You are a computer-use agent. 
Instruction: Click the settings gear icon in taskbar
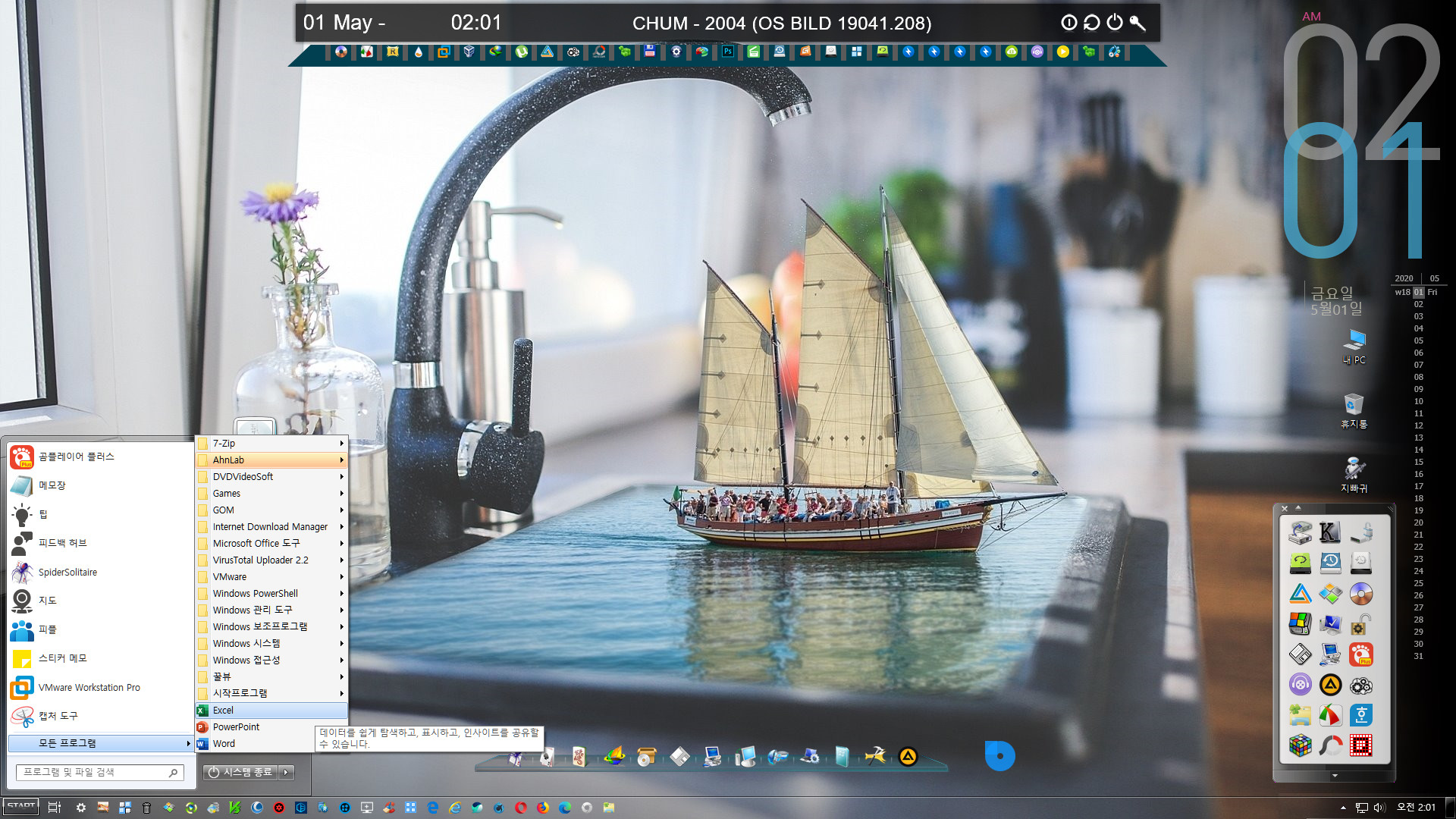point(81,808)
